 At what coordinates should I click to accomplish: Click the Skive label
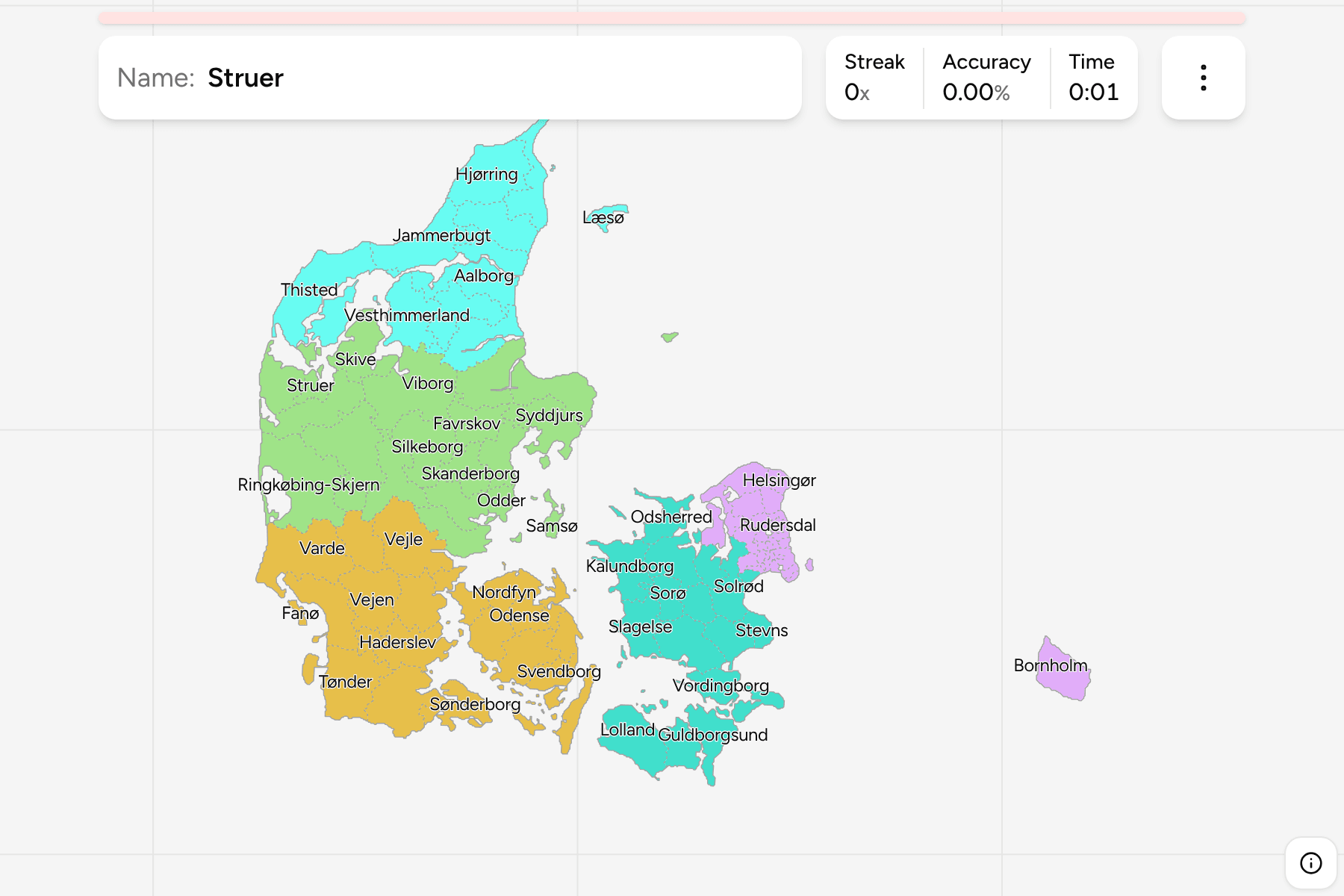[x=355, y=359]
